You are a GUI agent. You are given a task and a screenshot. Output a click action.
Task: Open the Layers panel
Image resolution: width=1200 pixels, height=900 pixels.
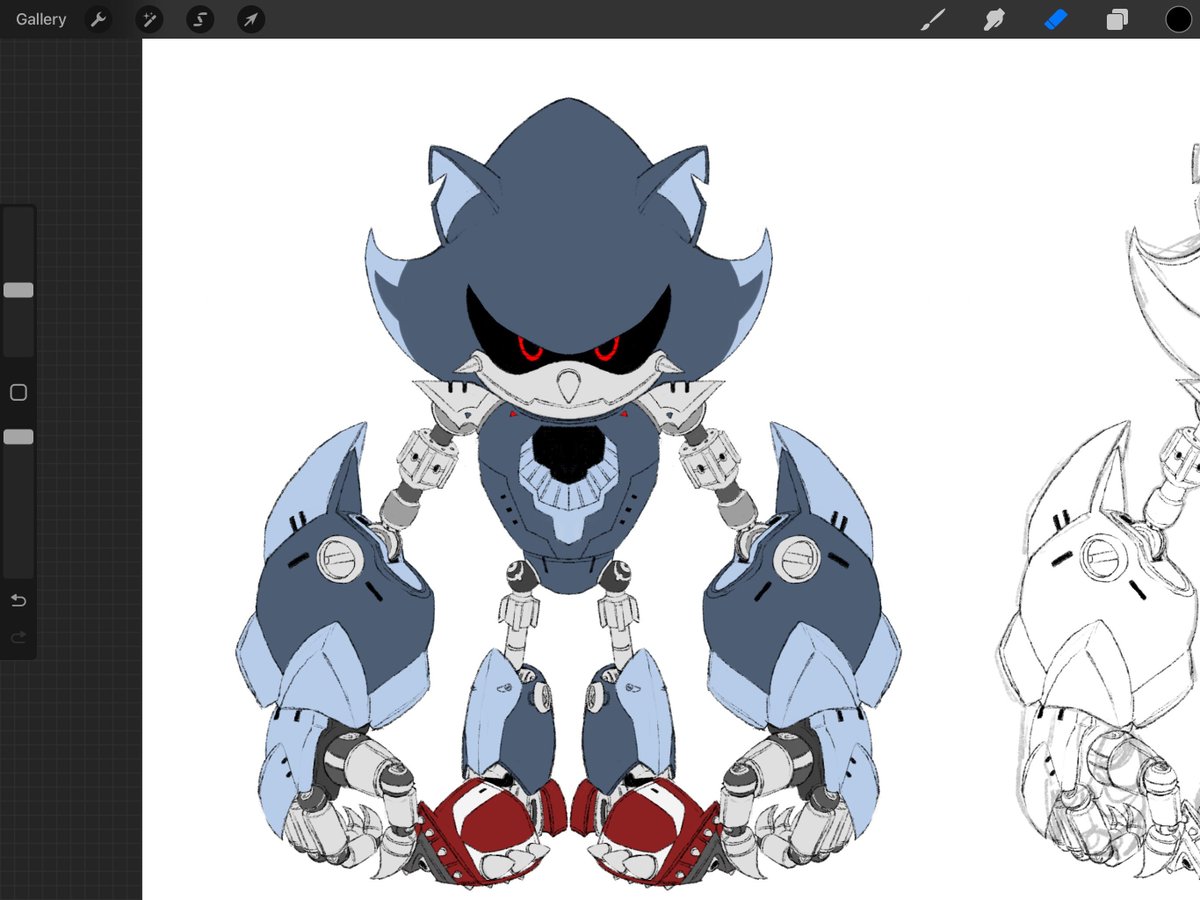pos(1117,19)
